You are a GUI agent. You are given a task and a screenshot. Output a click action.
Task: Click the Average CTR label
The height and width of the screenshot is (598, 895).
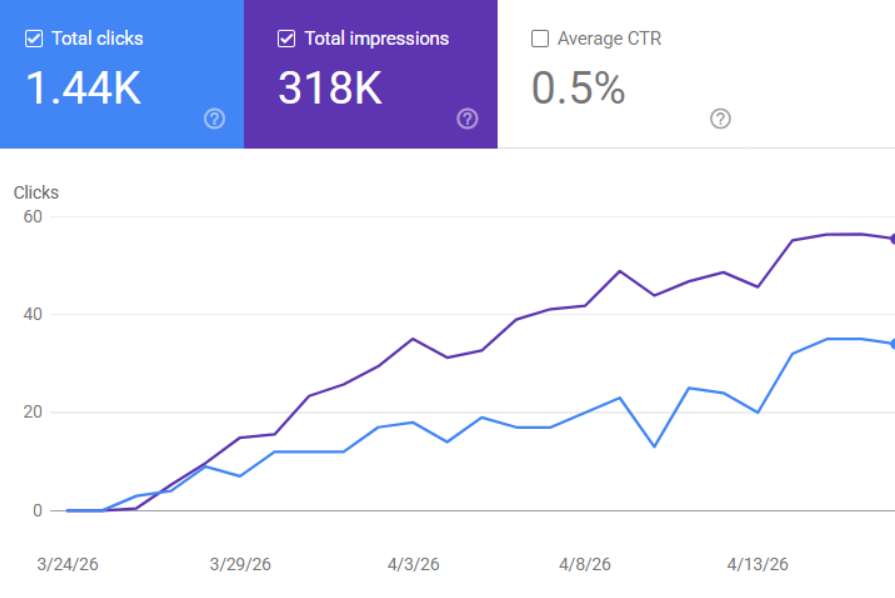click(610, 38)
